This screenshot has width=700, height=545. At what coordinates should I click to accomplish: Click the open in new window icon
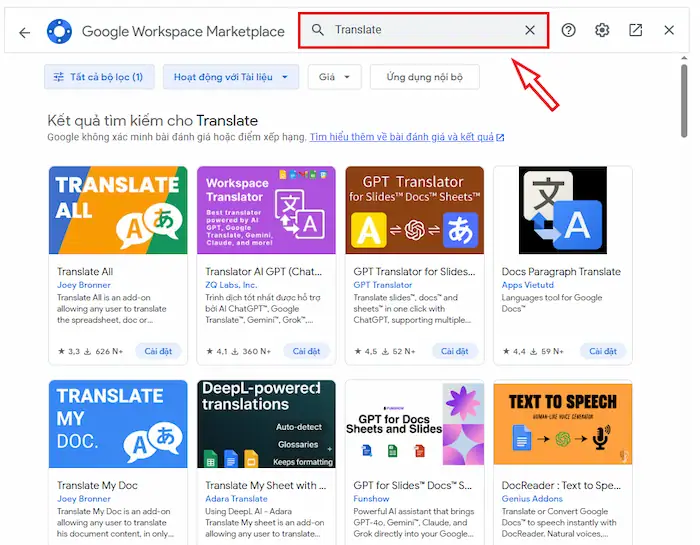tap(636, 30)
